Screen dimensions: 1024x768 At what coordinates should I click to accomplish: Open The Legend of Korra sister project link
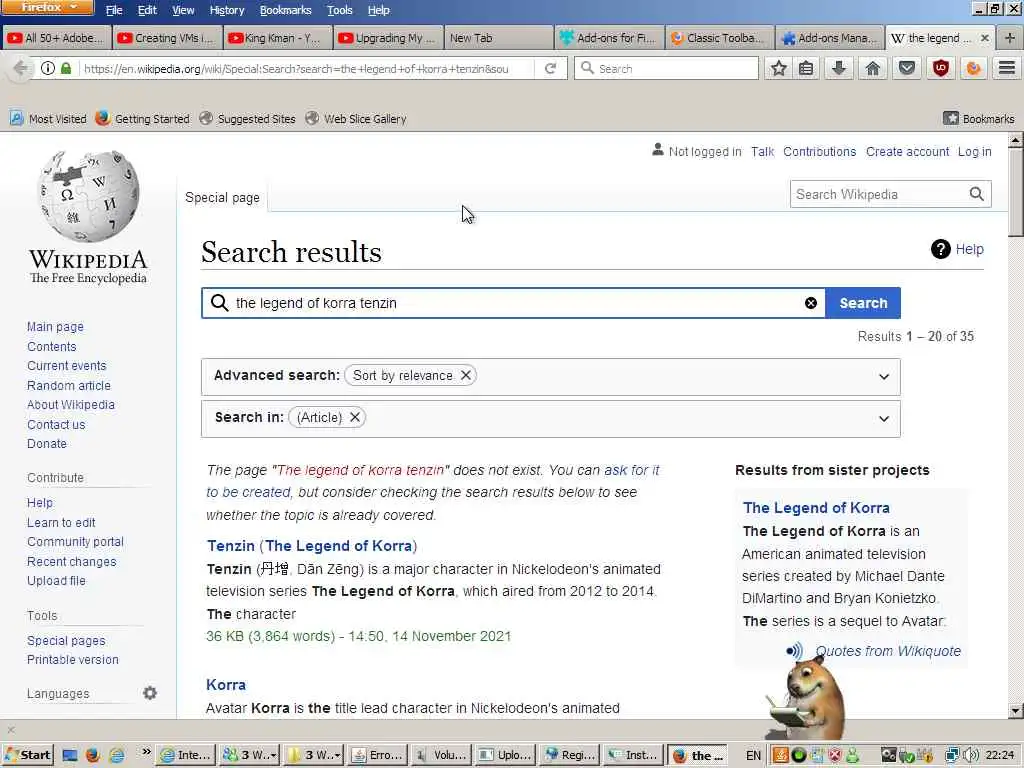[x=816, y=507]
